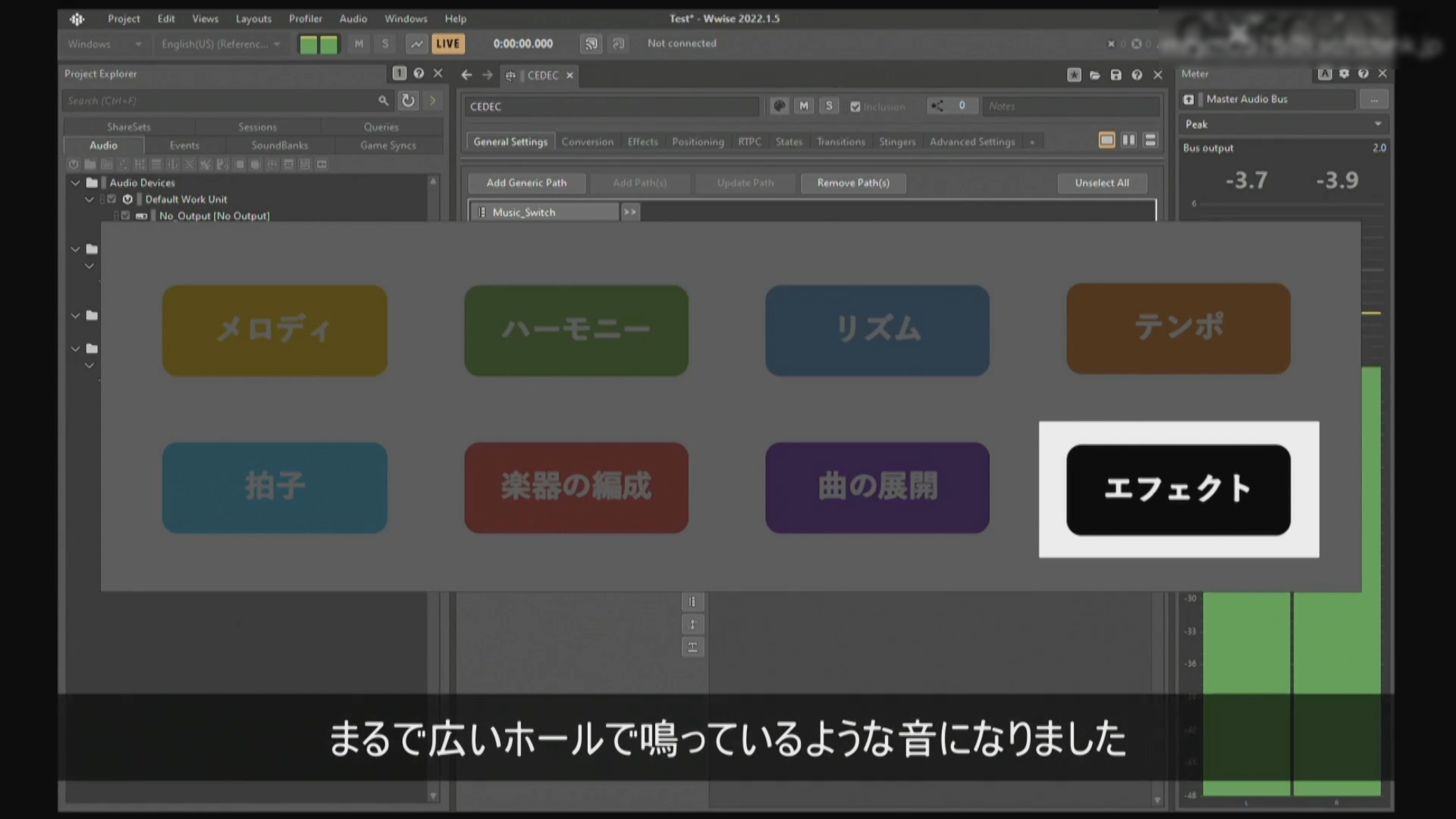This screenshot has height=819, width=1456.
Task: Click the Unselect All button
Action: coord(1102,183)
